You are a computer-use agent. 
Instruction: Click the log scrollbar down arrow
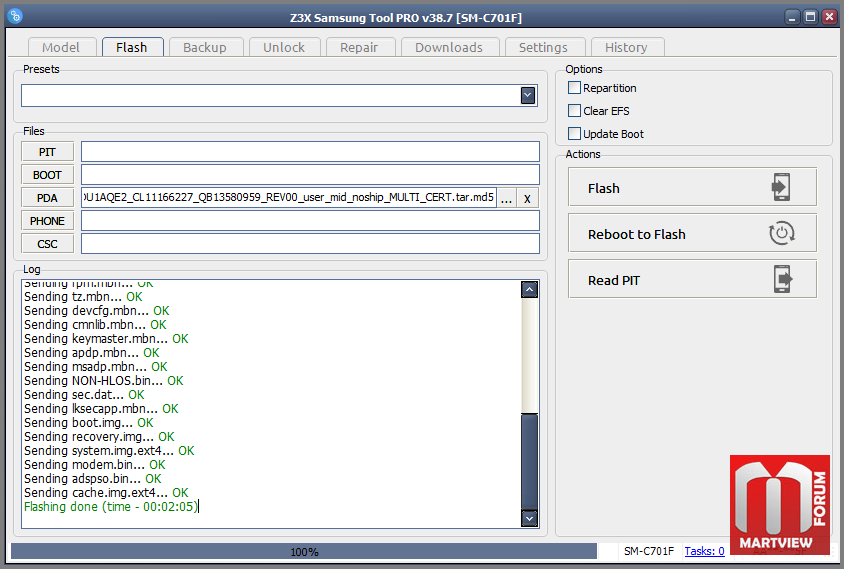click(x=530, y=518)
